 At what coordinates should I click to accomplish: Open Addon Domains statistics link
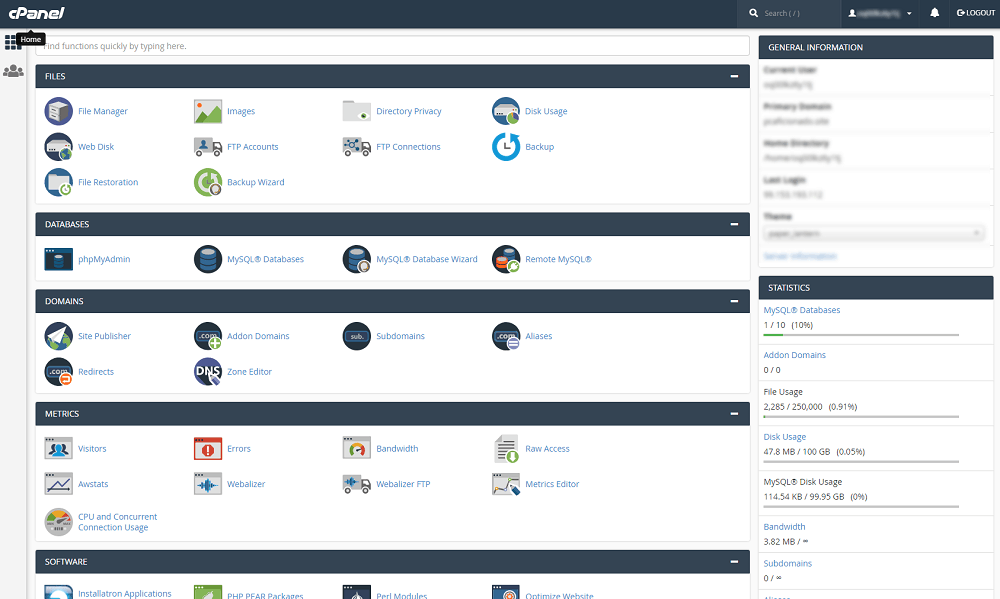coord(795,355)
